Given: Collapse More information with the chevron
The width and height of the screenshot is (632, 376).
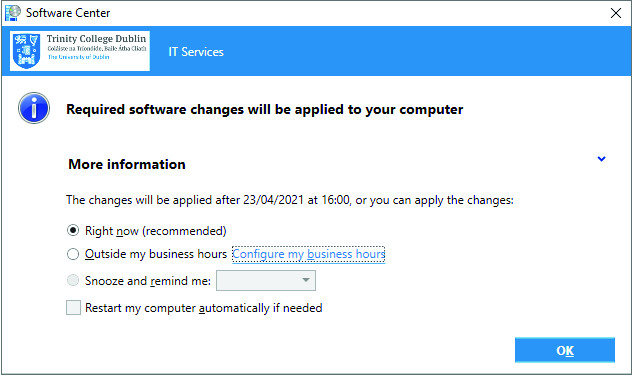Looking at the screenshot, I should 601,159.
